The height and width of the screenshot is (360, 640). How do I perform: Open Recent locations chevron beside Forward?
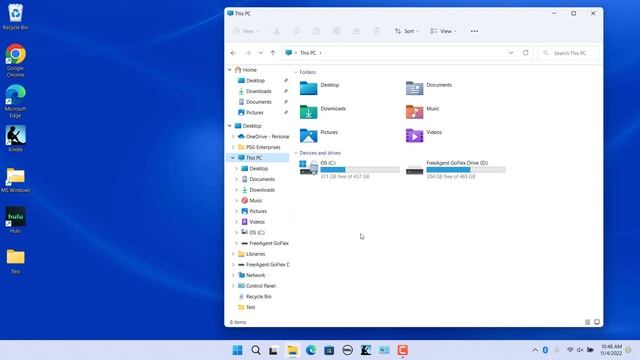(x=260, y=53)
